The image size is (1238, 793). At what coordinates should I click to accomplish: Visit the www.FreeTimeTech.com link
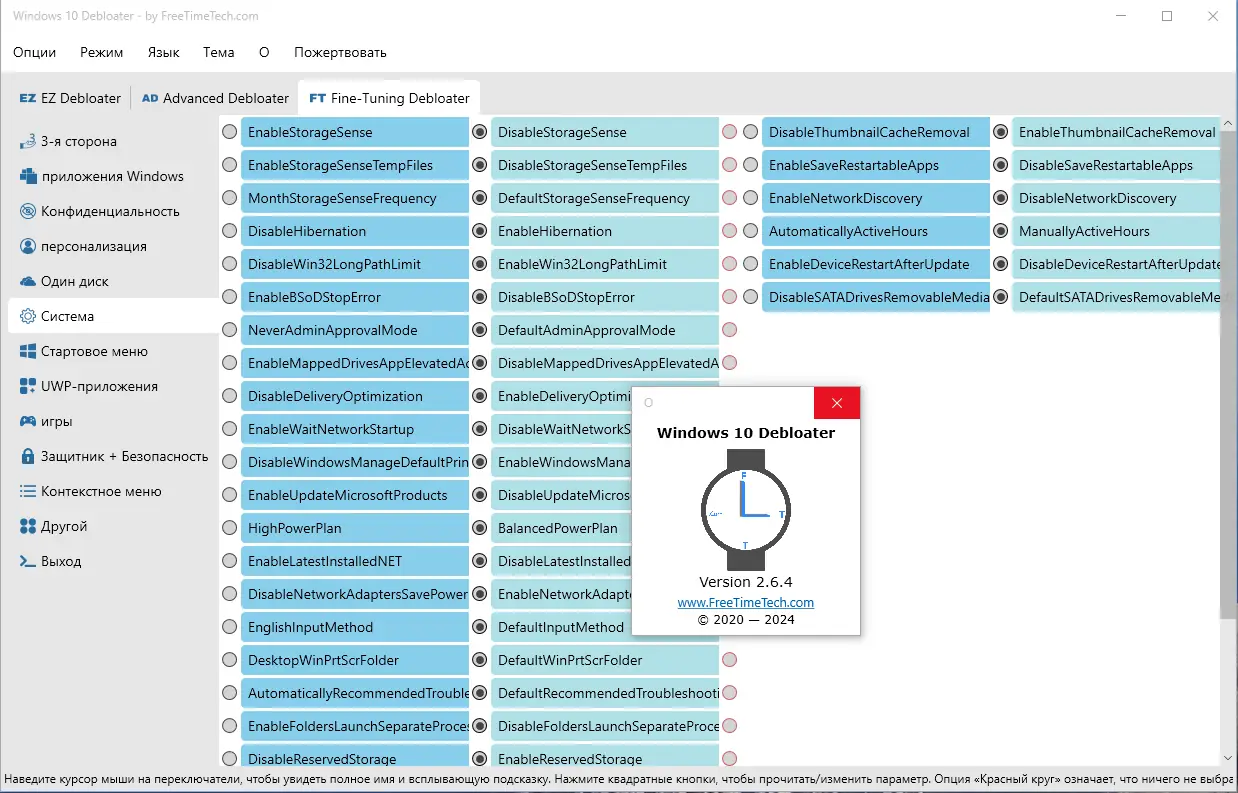(x=746, y=602)
